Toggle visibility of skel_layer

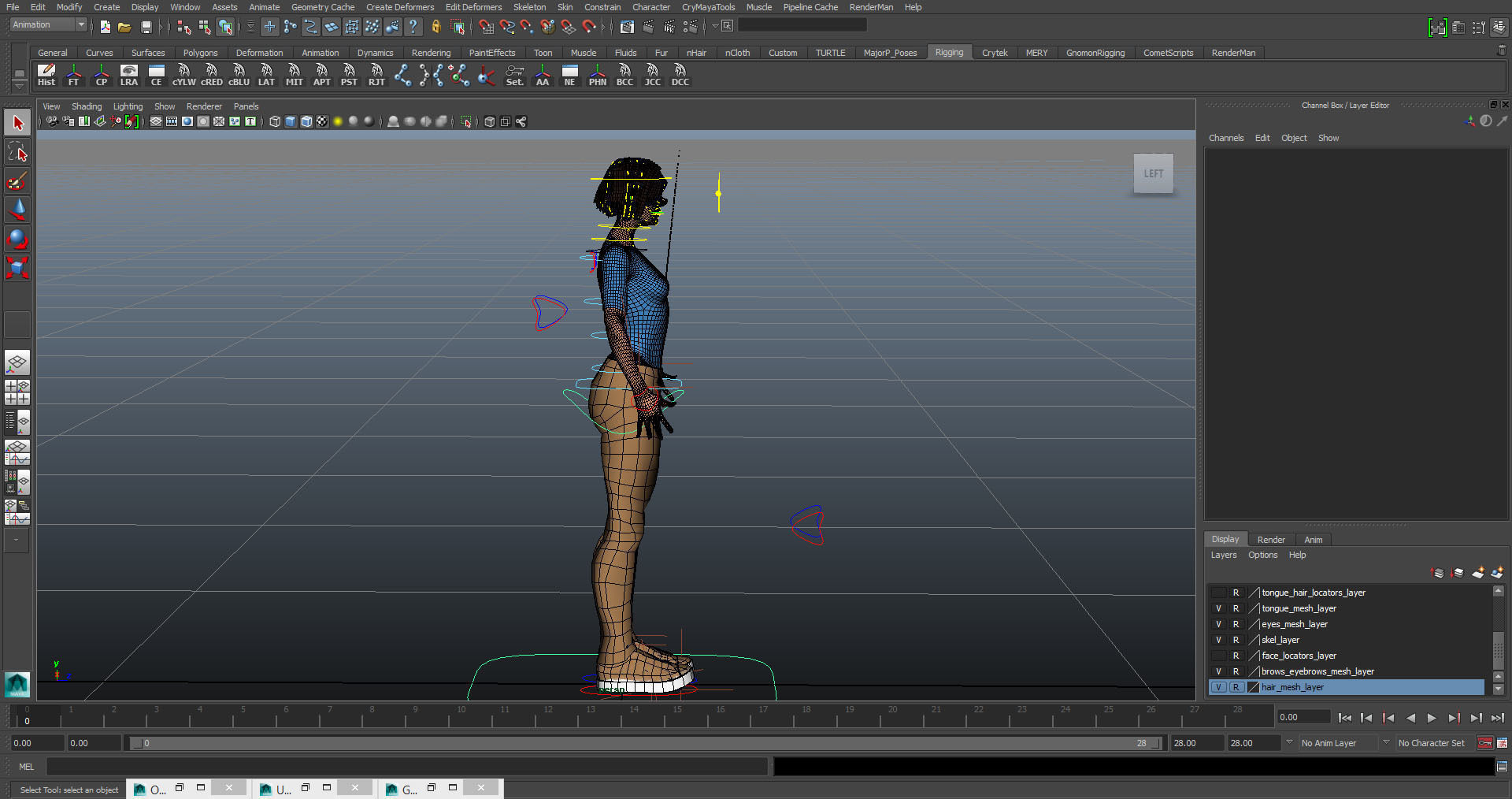[1218, 640]
